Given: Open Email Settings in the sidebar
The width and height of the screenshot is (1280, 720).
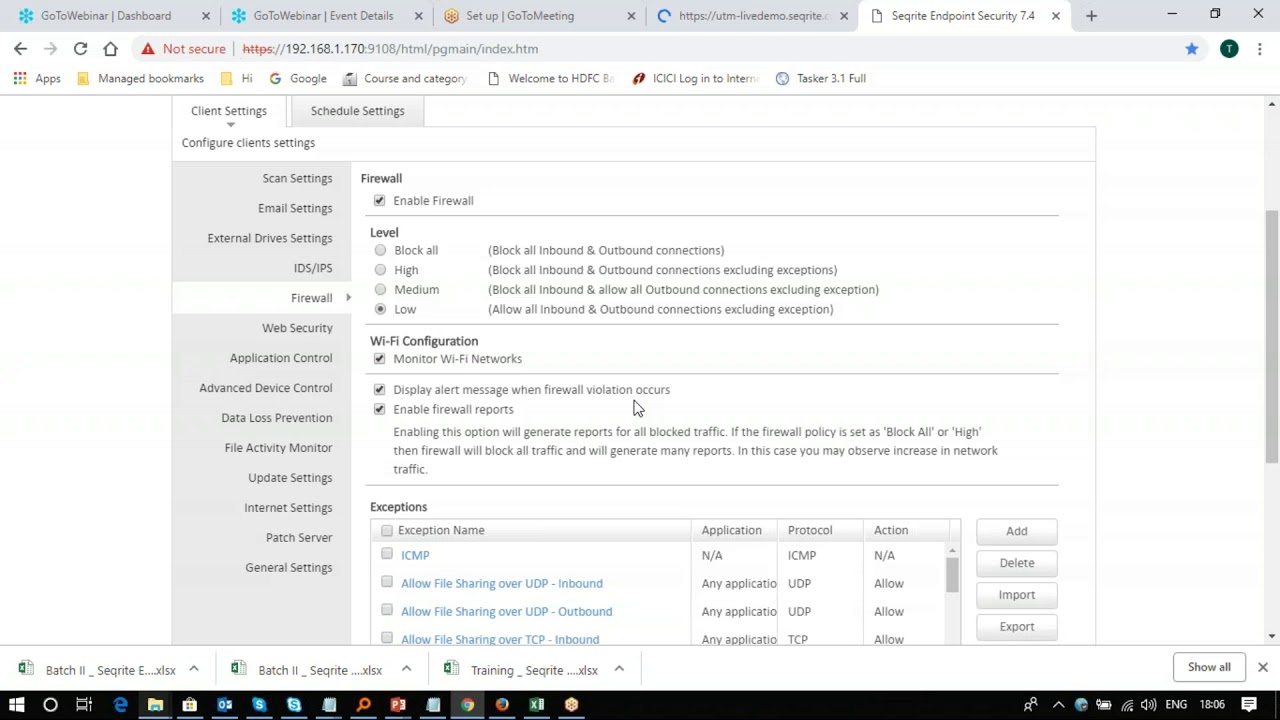Looking at the screenshot, I should point(295,208).
